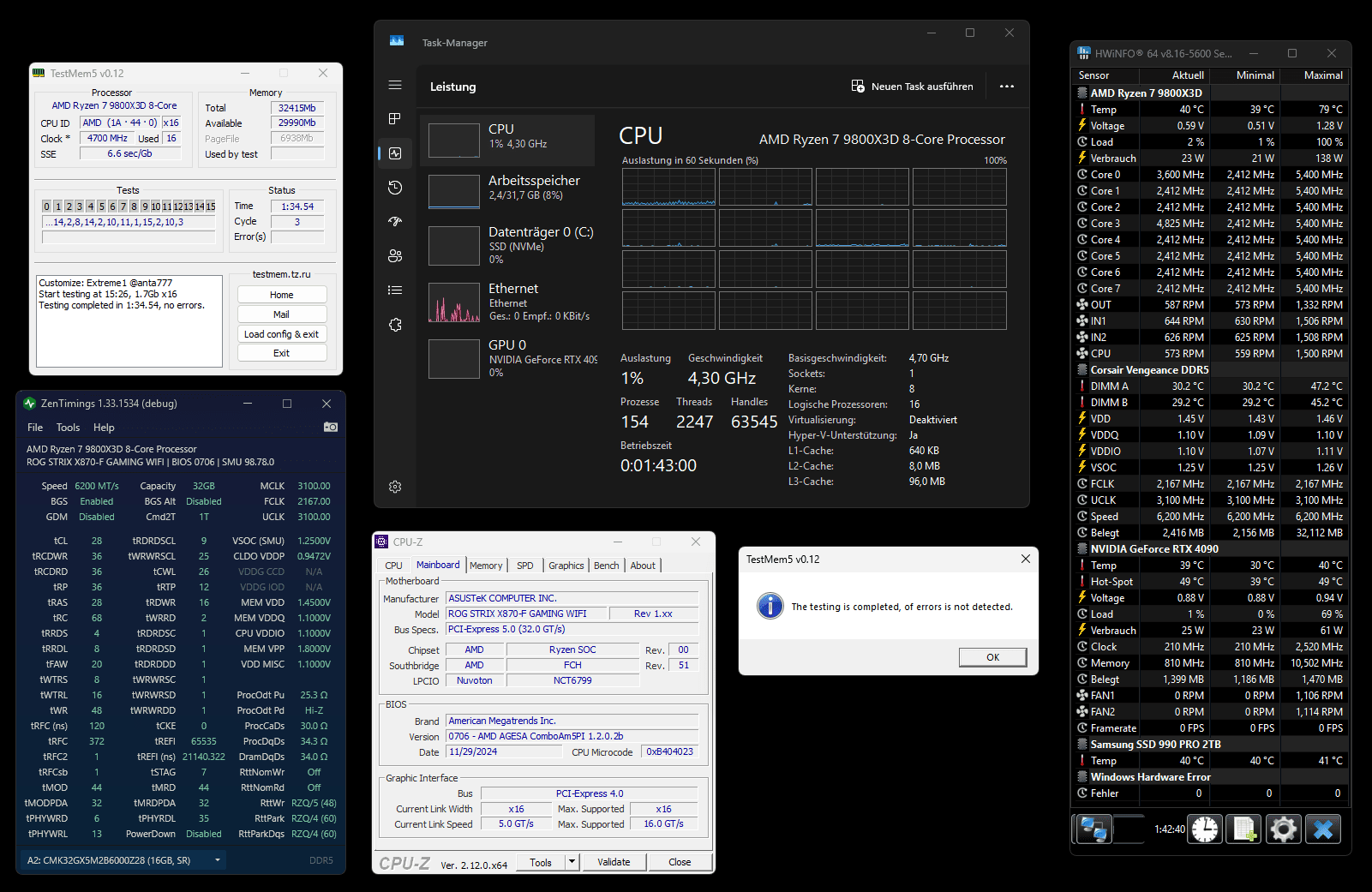Click the HWiNFO clock reset icon
The image size is (1372, 892).
coord(1205,829)
